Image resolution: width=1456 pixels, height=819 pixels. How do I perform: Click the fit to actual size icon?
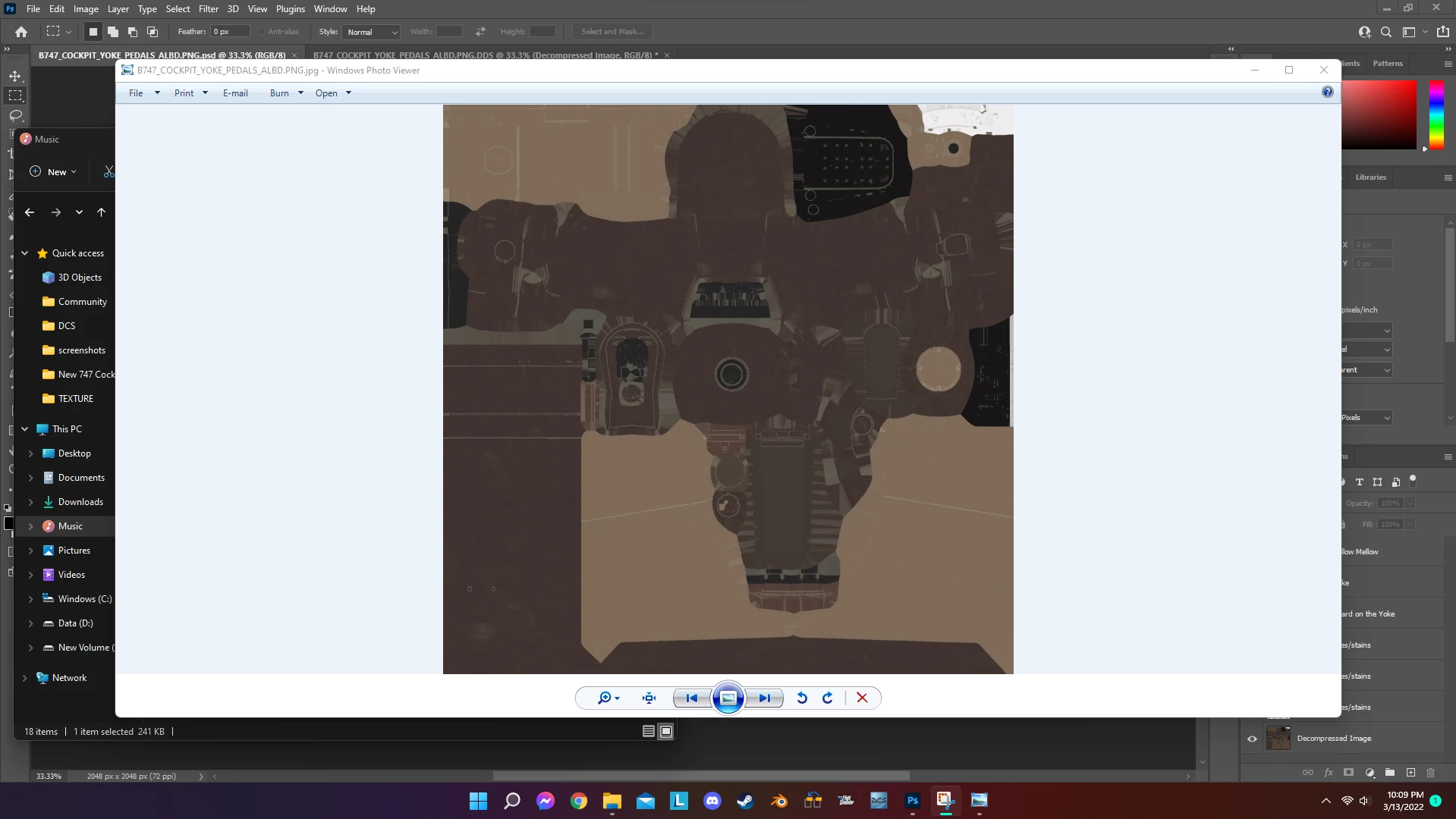click(649, 698)
